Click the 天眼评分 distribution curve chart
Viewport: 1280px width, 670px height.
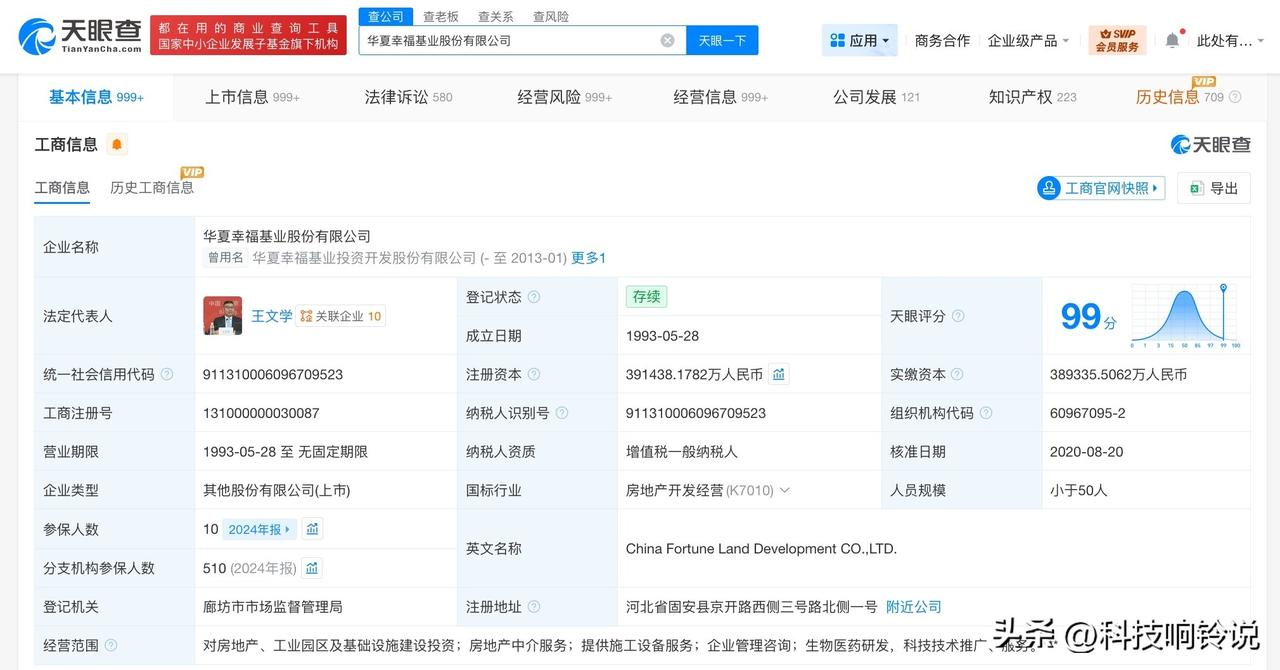click(1185, 316)
